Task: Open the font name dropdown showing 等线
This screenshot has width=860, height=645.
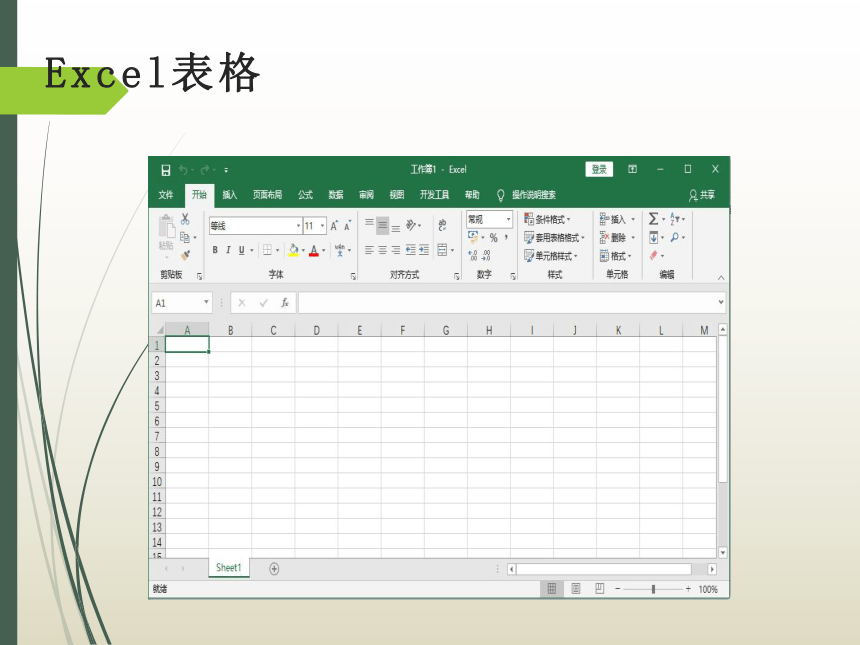Action: [x=298, y=225]
